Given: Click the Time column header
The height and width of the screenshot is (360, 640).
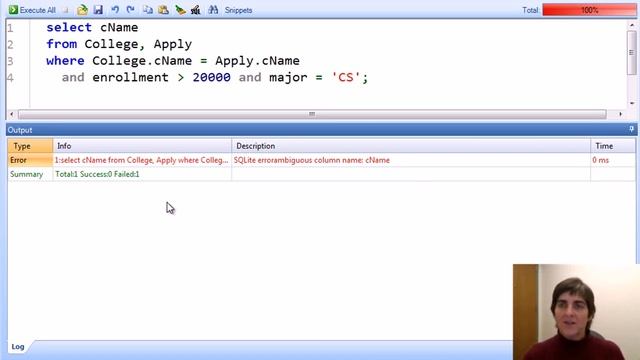Looking at the screenshot, I should pyautogui.click(x=613, y=146).
